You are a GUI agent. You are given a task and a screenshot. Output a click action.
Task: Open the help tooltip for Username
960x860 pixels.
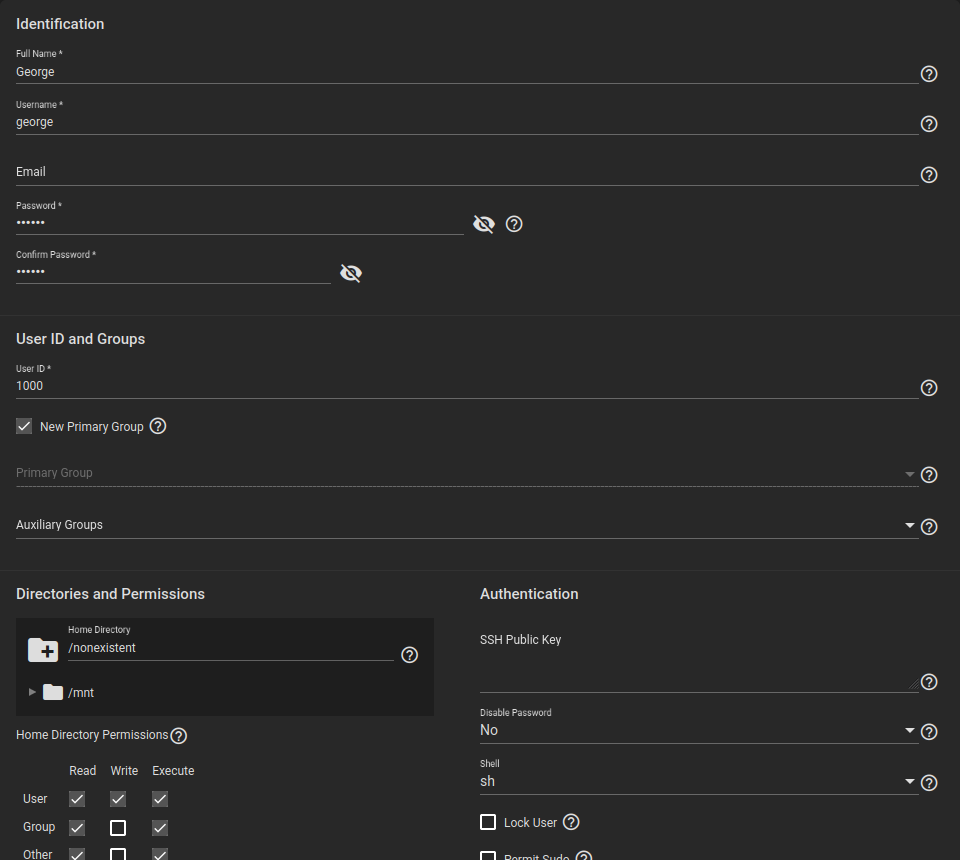[928, 124]
